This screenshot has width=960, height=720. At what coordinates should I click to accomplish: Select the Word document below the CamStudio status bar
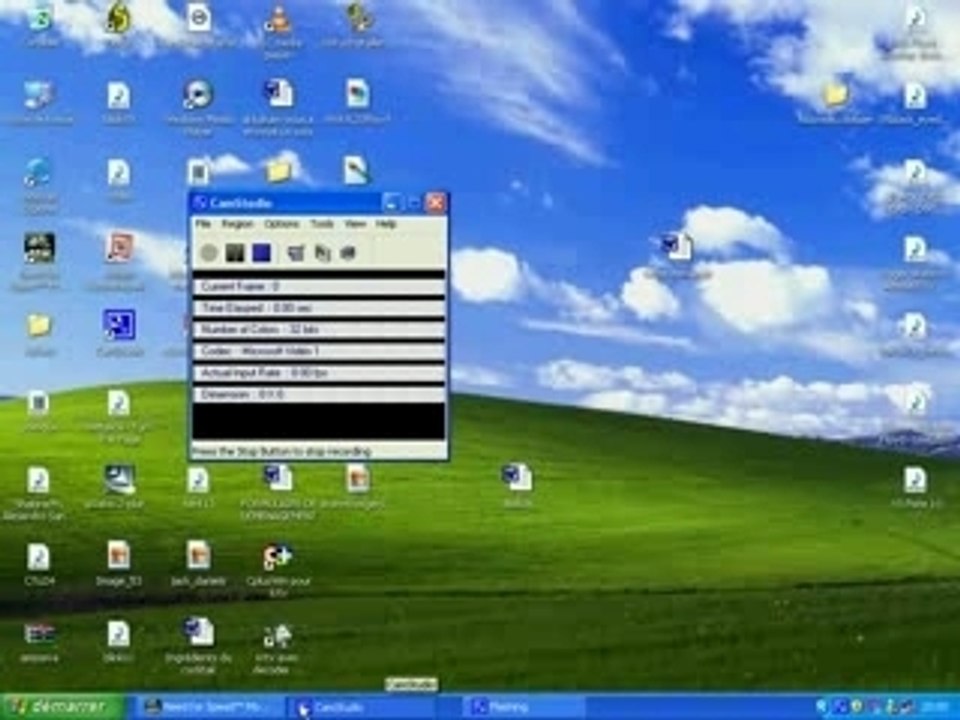tap(277, 478)
